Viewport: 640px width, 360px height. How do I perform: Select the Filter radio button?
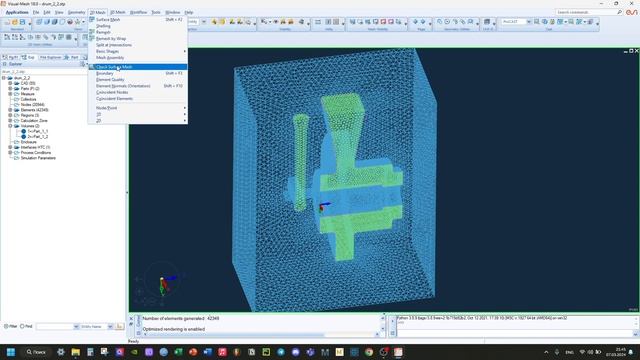(6, 327)
